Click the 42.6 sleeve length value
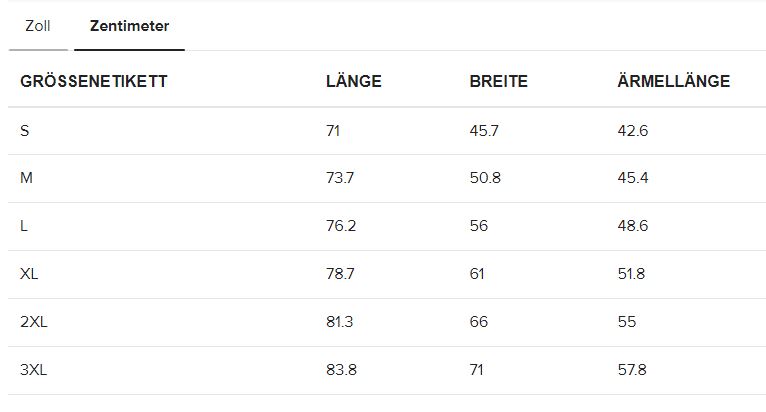Viewport: 766px width, 412px height. [633, 130]
